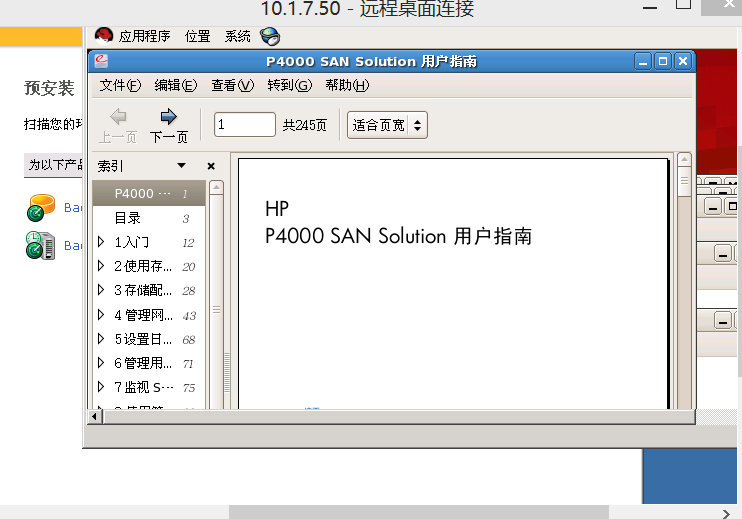Launch the web browser globe icon
742x519 pixels.
pos(270,36)
